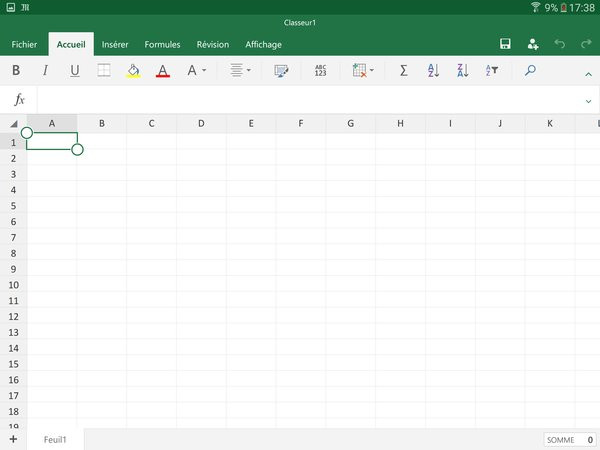Open insert and delete cells dropdown
Image resolution: width=600 pixels, height=450 pixels.
click(363, 70)
